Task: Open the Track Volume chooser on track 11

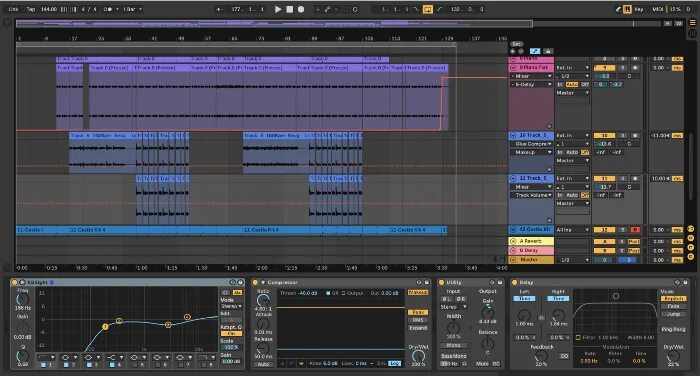Action: tap(531, 195)
